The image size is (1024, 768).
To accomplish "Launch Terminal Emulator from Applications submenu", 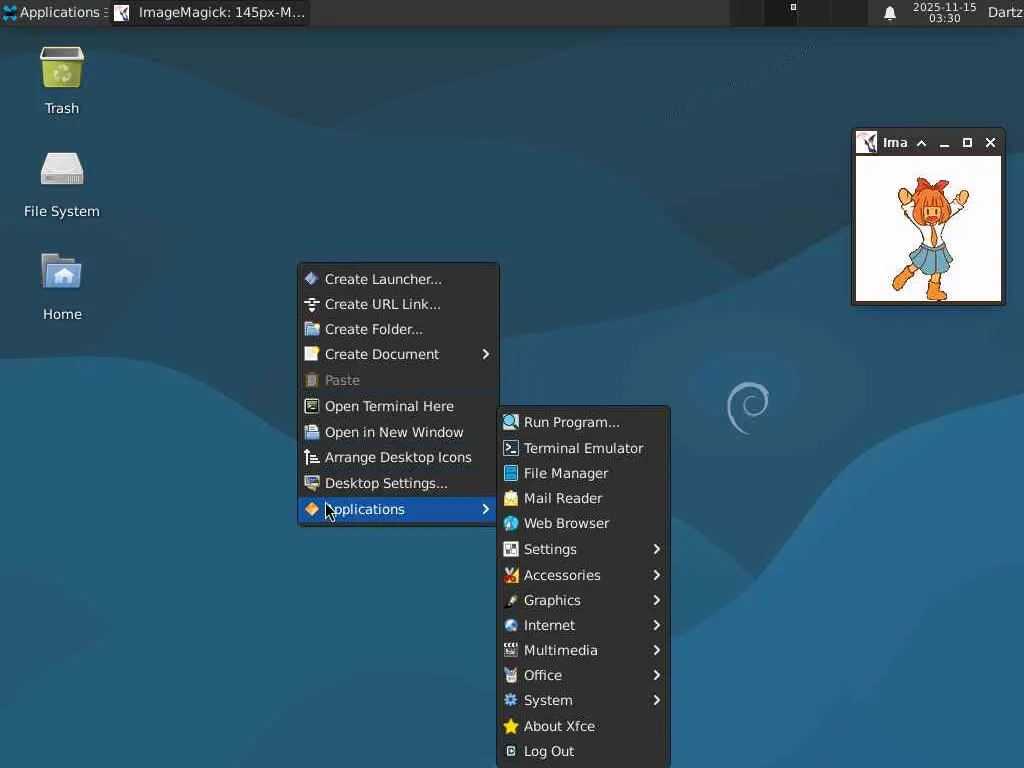I will coord(583,448).
